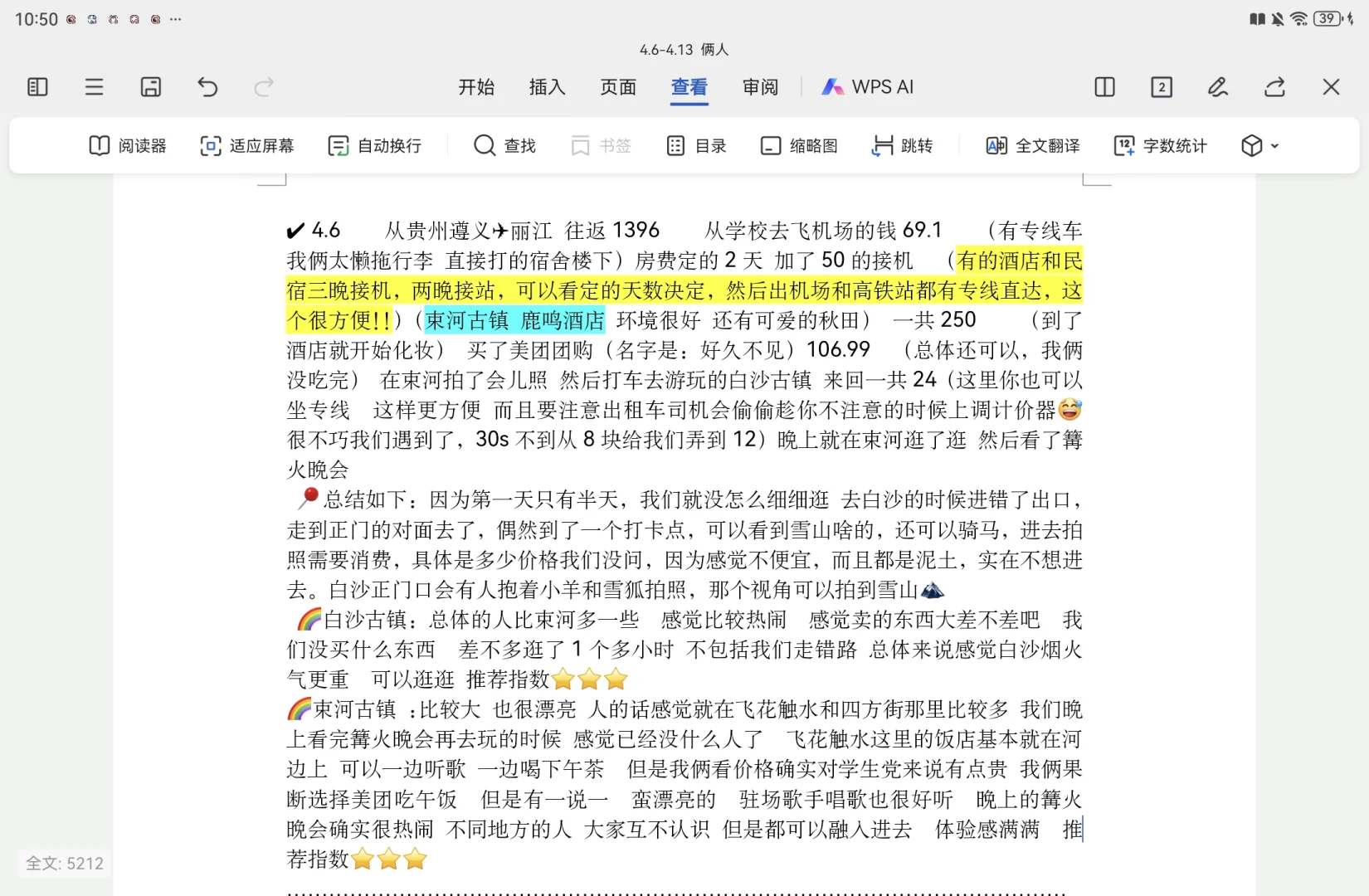Toggle bookmark (书签) for this page

[601, 145]
